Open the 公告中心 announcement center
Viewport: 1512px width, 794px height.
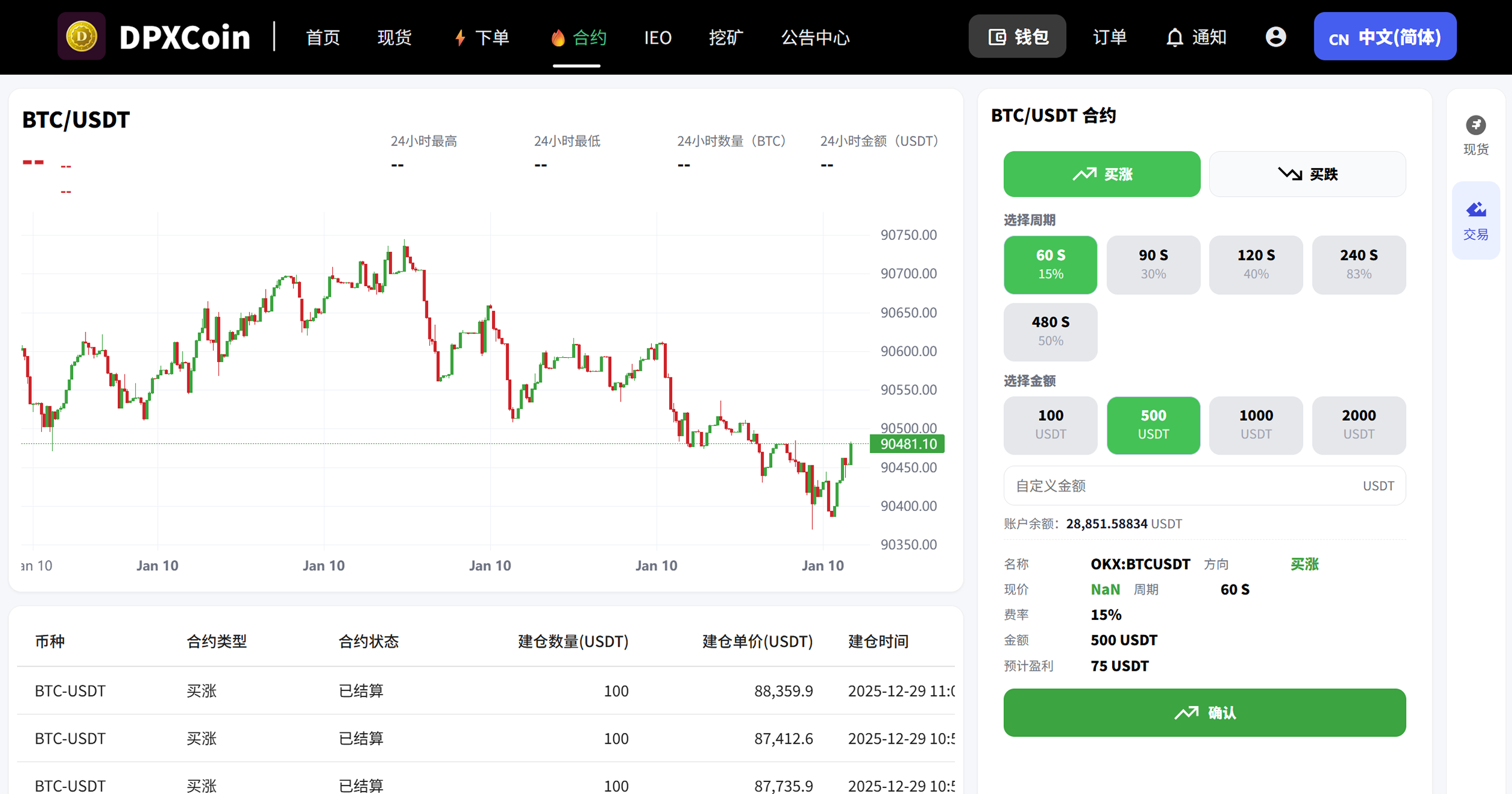[x=815, y=37]
